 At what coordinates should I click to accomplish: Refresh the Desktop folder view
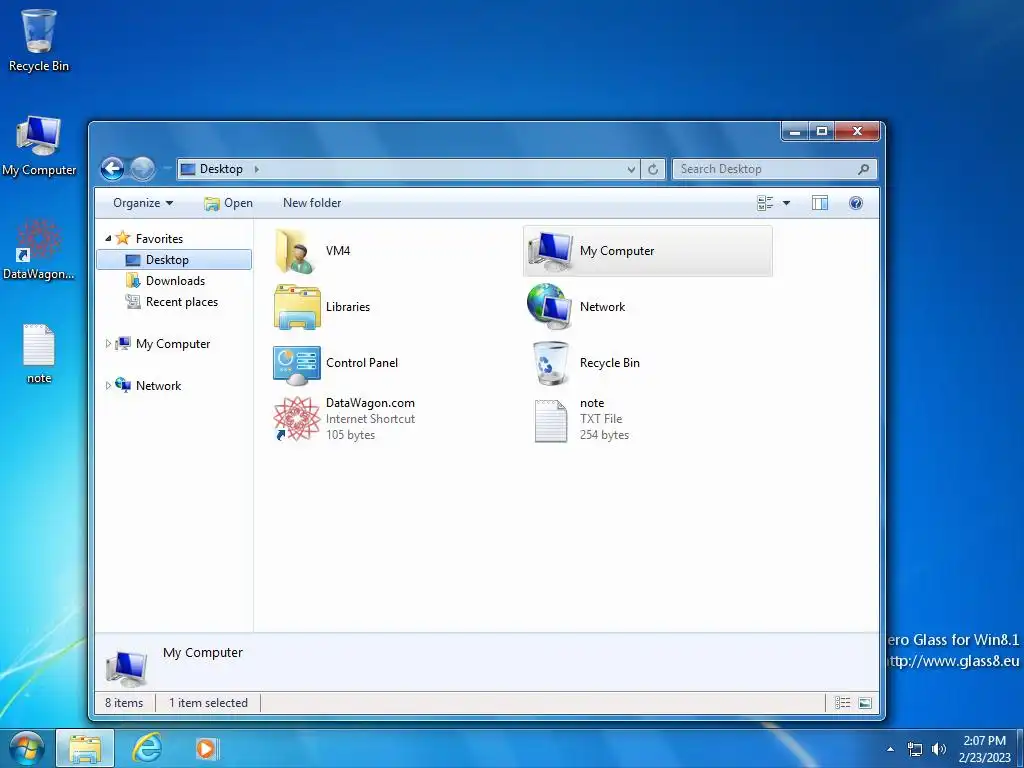pos(652,169)
